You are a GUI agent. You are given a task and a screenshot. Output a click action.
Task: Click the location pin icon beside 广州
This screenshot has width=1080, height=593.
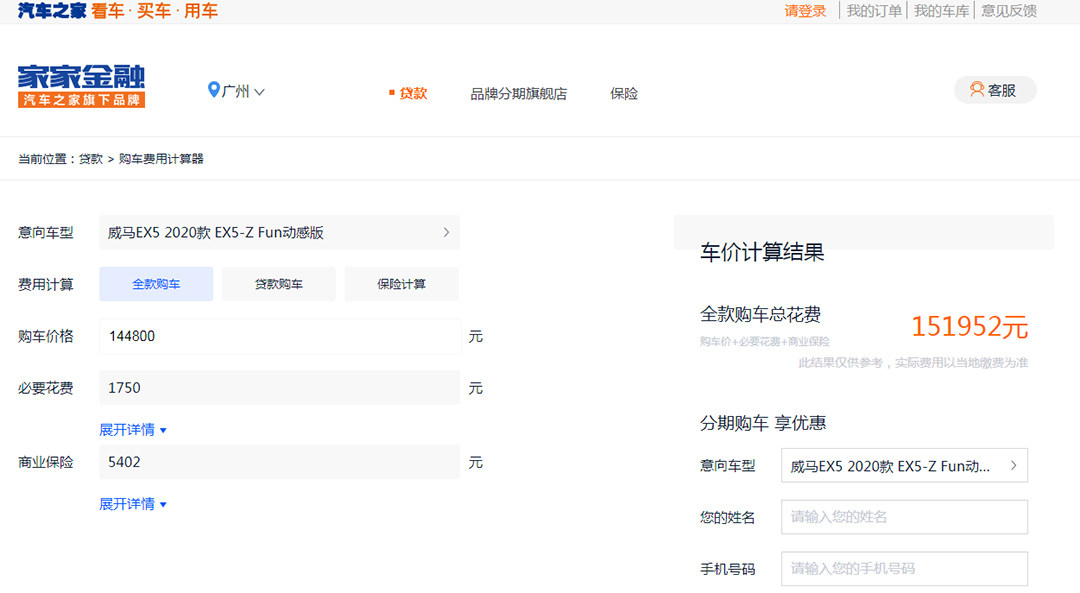[x=213, y=91]
